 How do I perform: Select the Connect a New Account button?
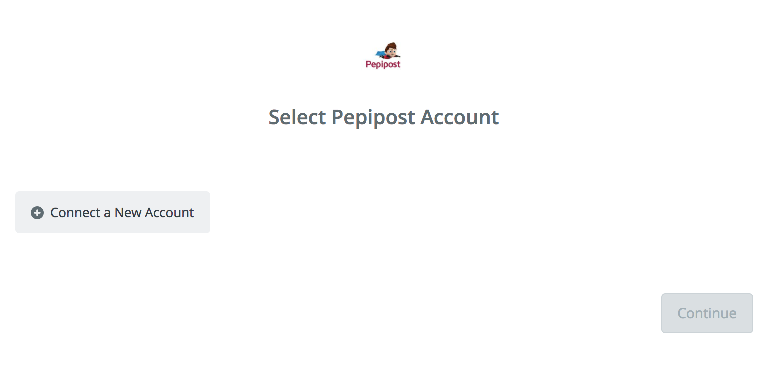click(113, 212)
